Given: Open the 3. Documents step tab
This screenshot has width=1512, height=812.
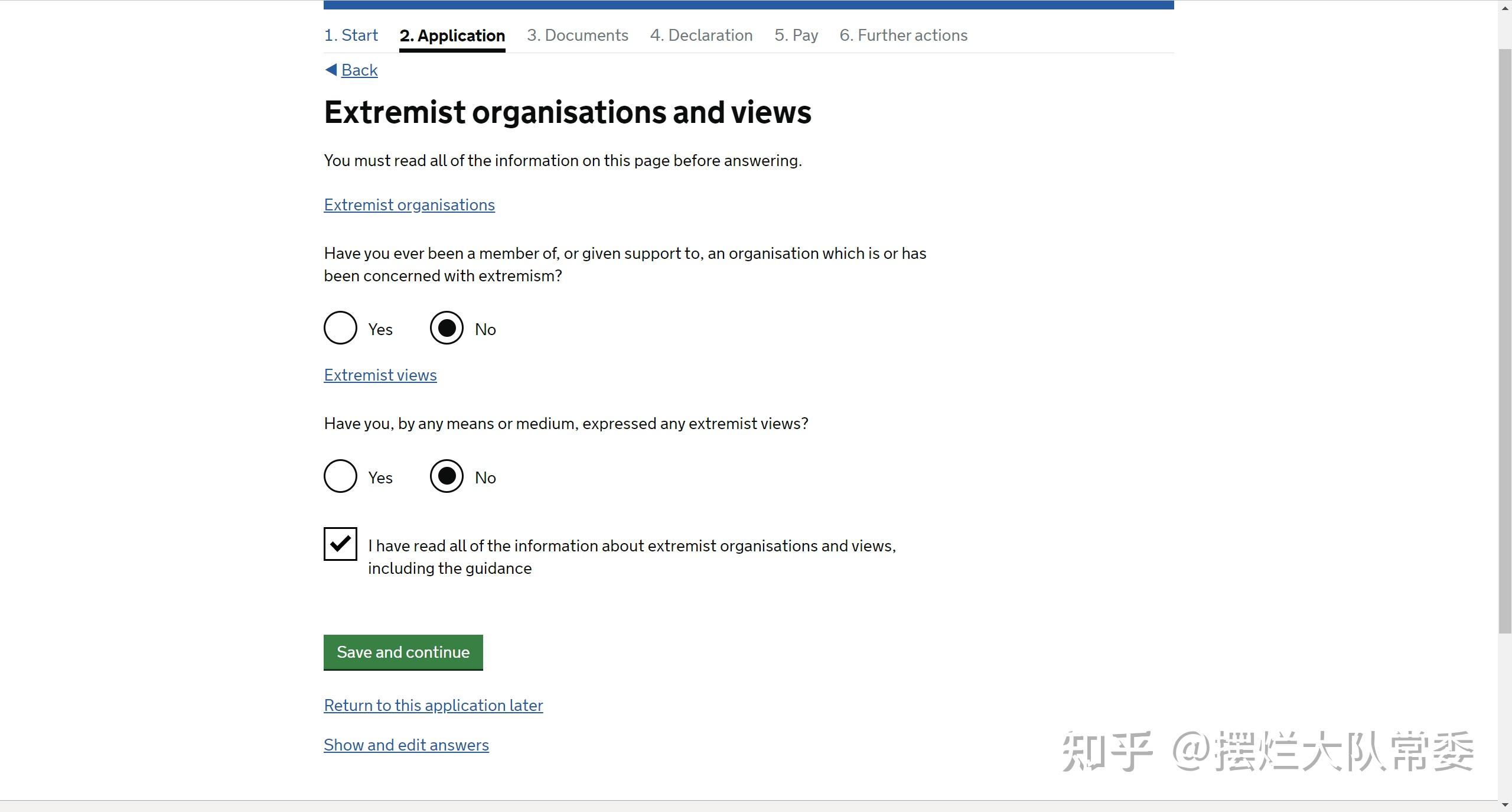Looking at the screenshot, I should tap(578, 35).
